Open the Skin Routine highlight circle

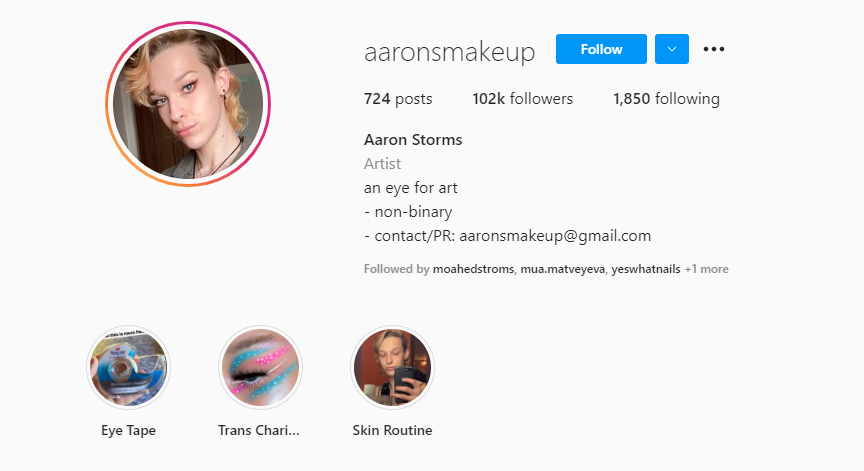pos(392,367)
